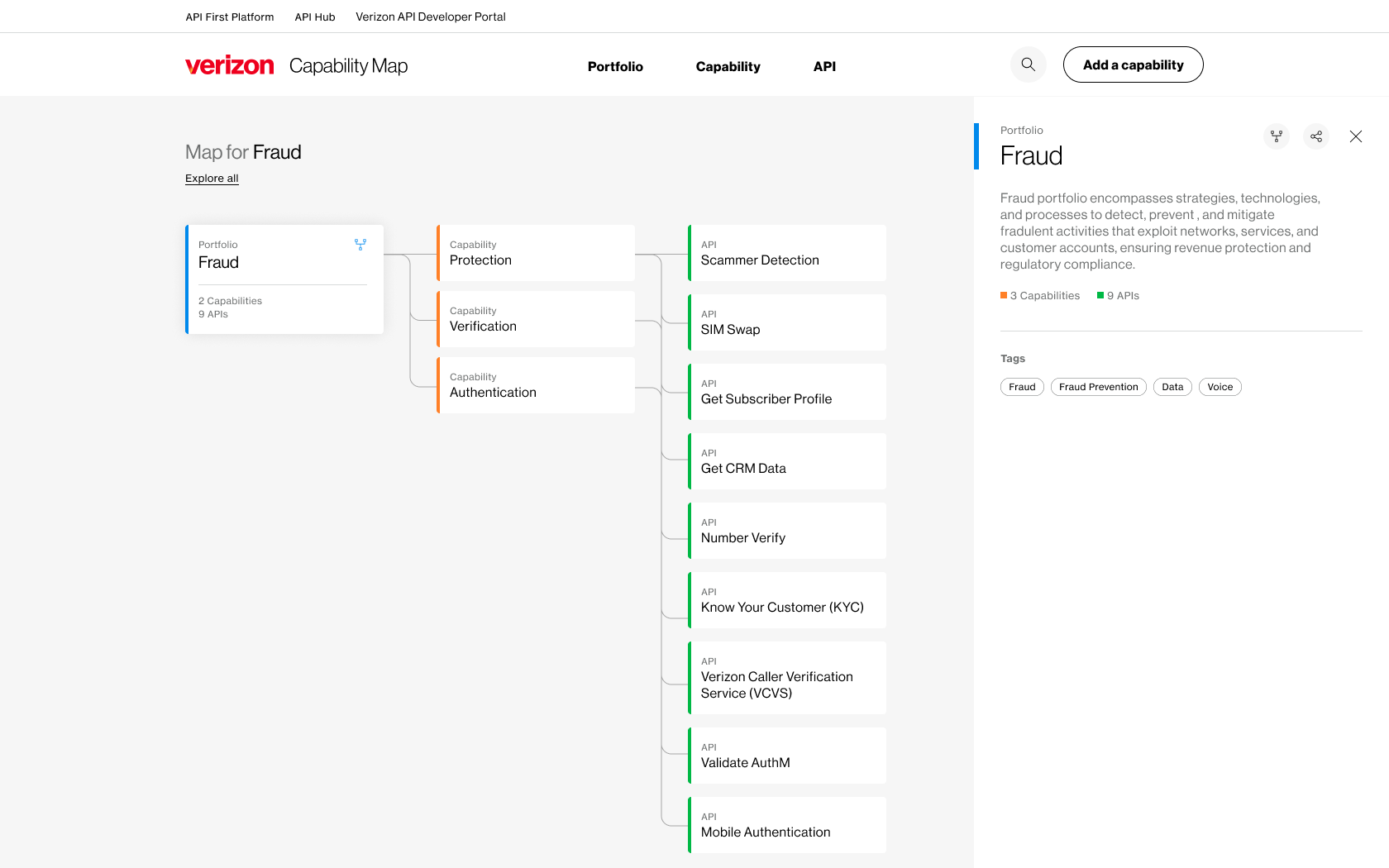Image resolution: width=1389 pixels, height=868 pixels.
Task: Open Verizon API Developer Portal link
Action: tap(431, 17)
